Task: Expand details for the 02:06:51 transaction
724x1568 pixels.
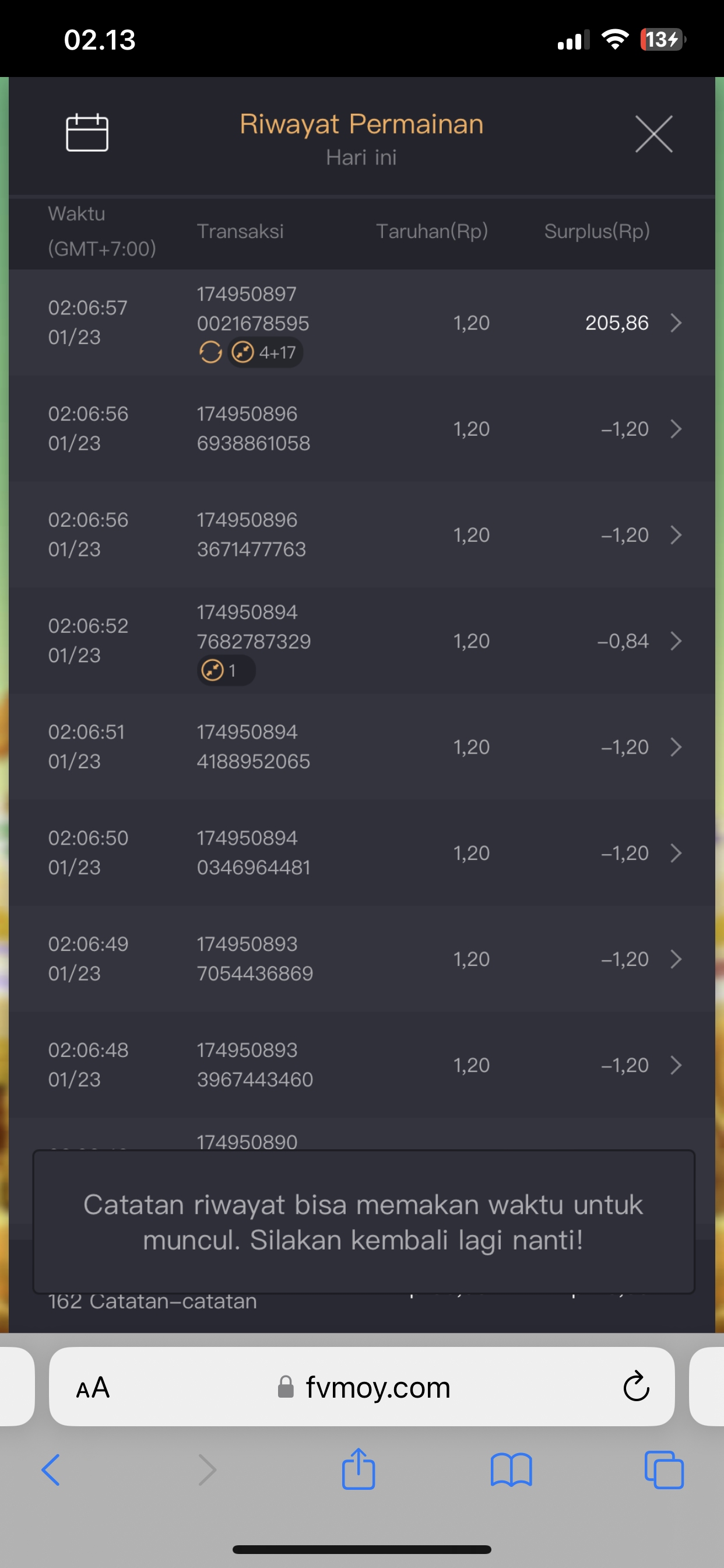Action: tap(676, 747)
